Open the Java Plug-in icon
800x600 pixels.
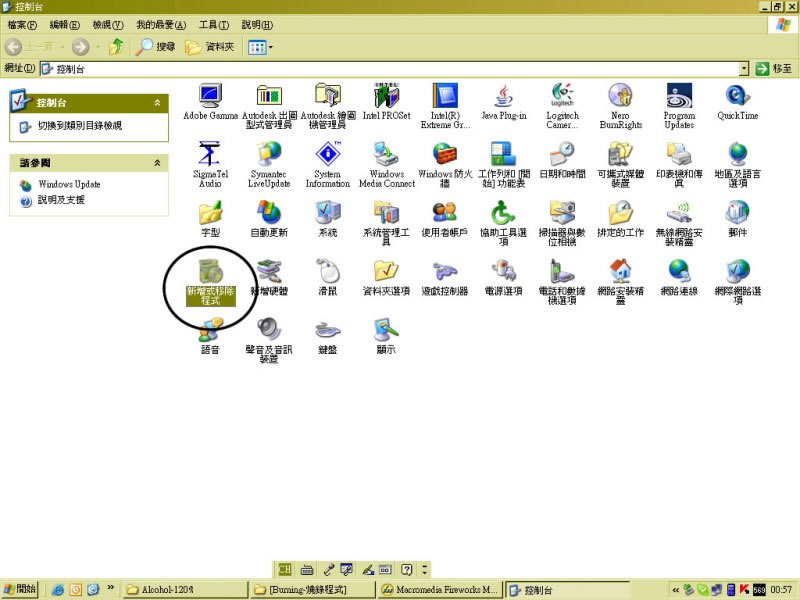pyautogui.click(x=503, y=97)
